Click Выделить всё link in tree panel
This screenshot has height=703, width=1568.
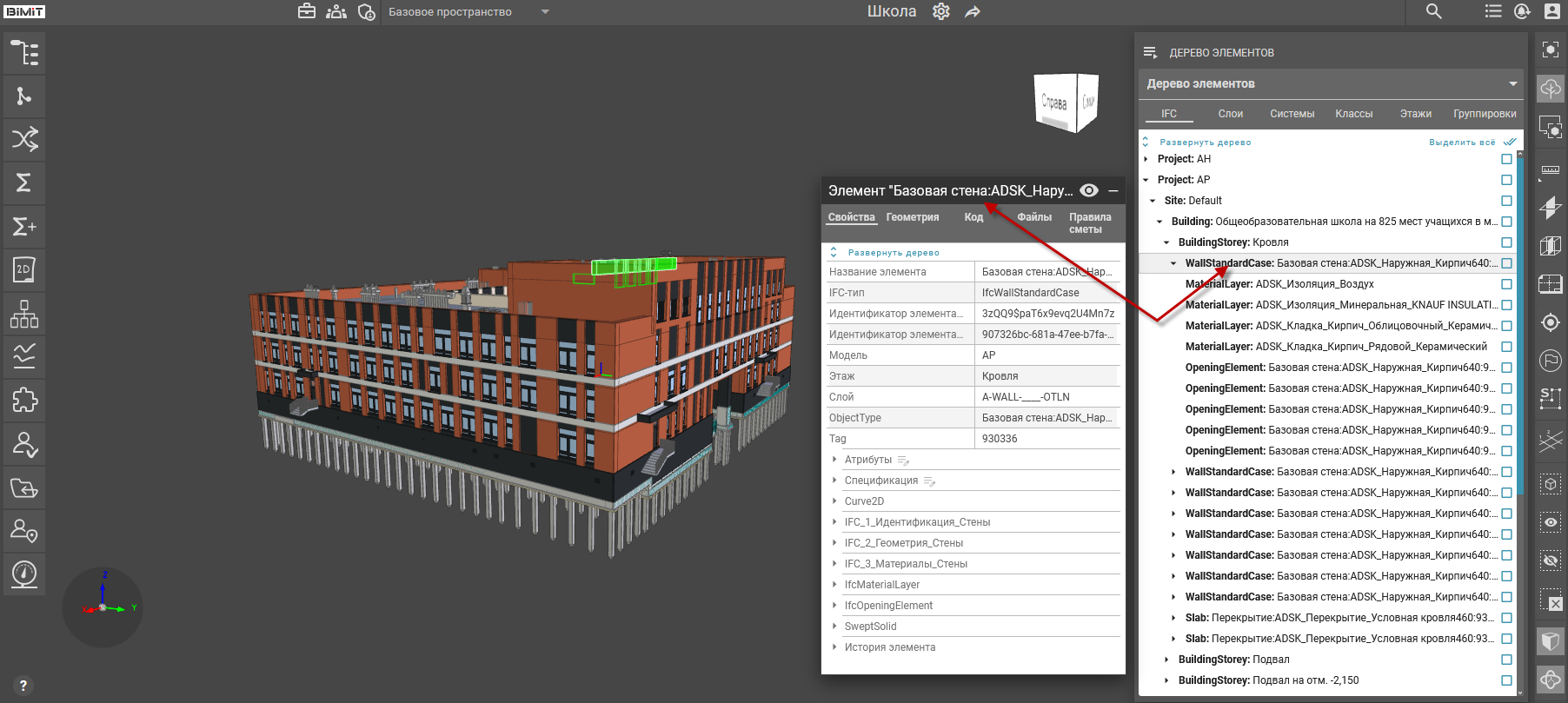pos(1462,143)
